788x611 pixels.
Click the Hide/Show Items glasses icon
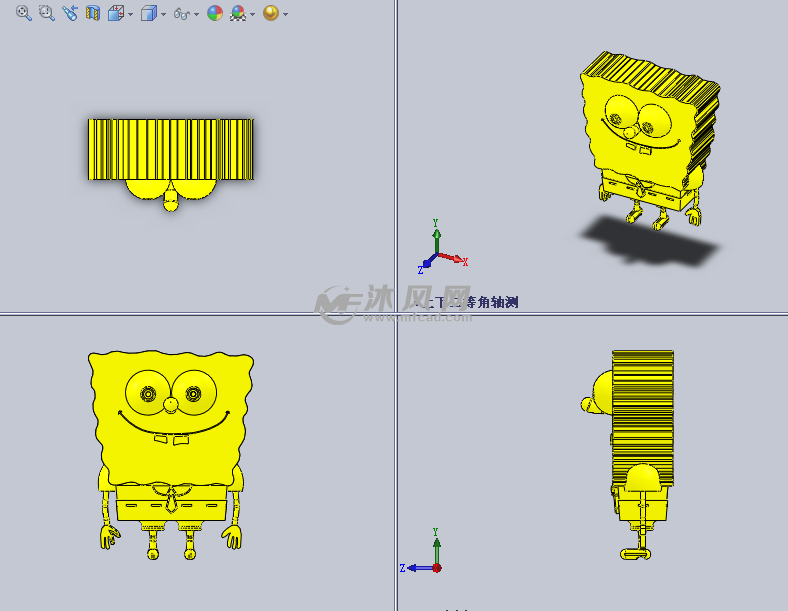(182, 14)
